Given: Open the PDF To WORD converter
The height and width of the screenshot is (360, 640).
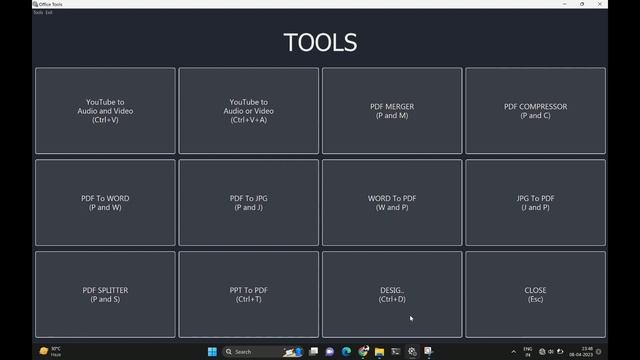Looking at the screenshot, I should [105, 202].
